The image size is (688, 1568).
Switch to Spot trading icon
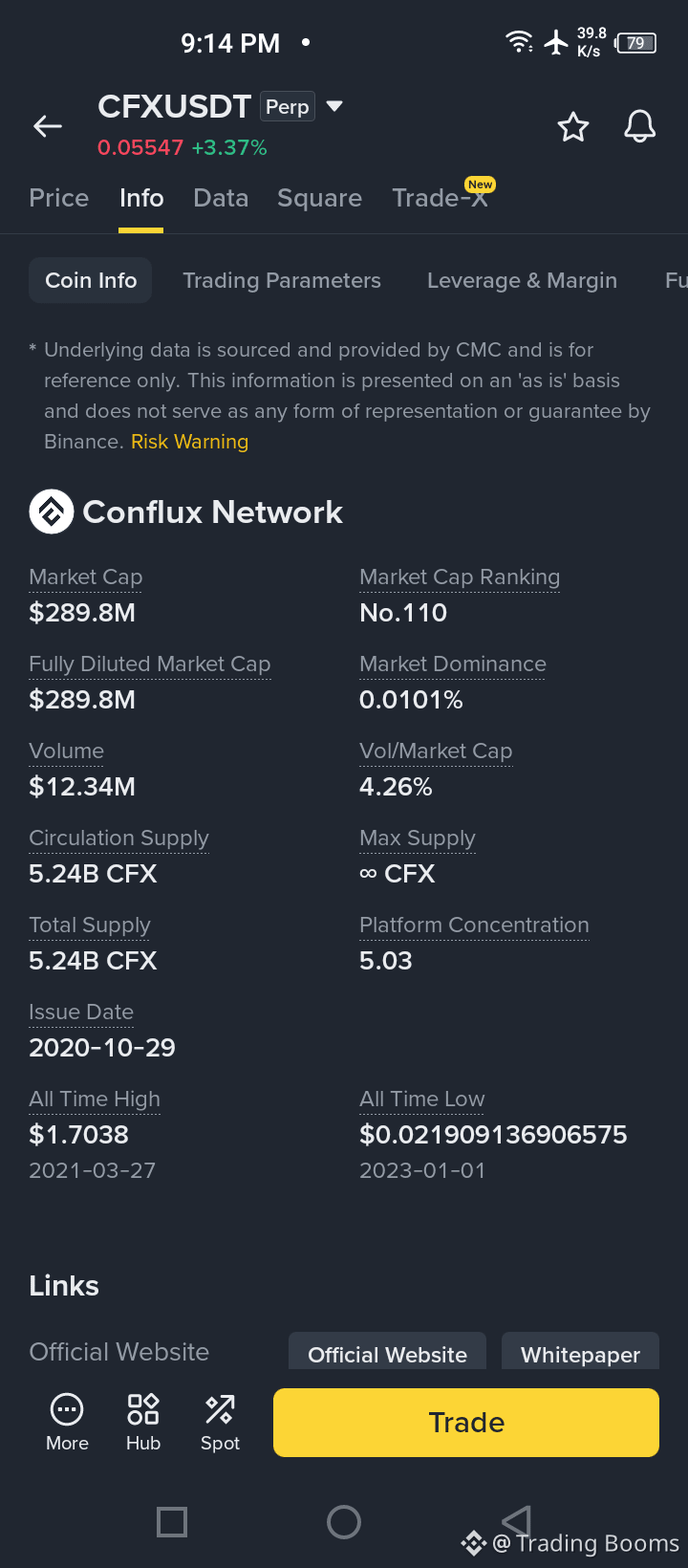(220, 1409)
